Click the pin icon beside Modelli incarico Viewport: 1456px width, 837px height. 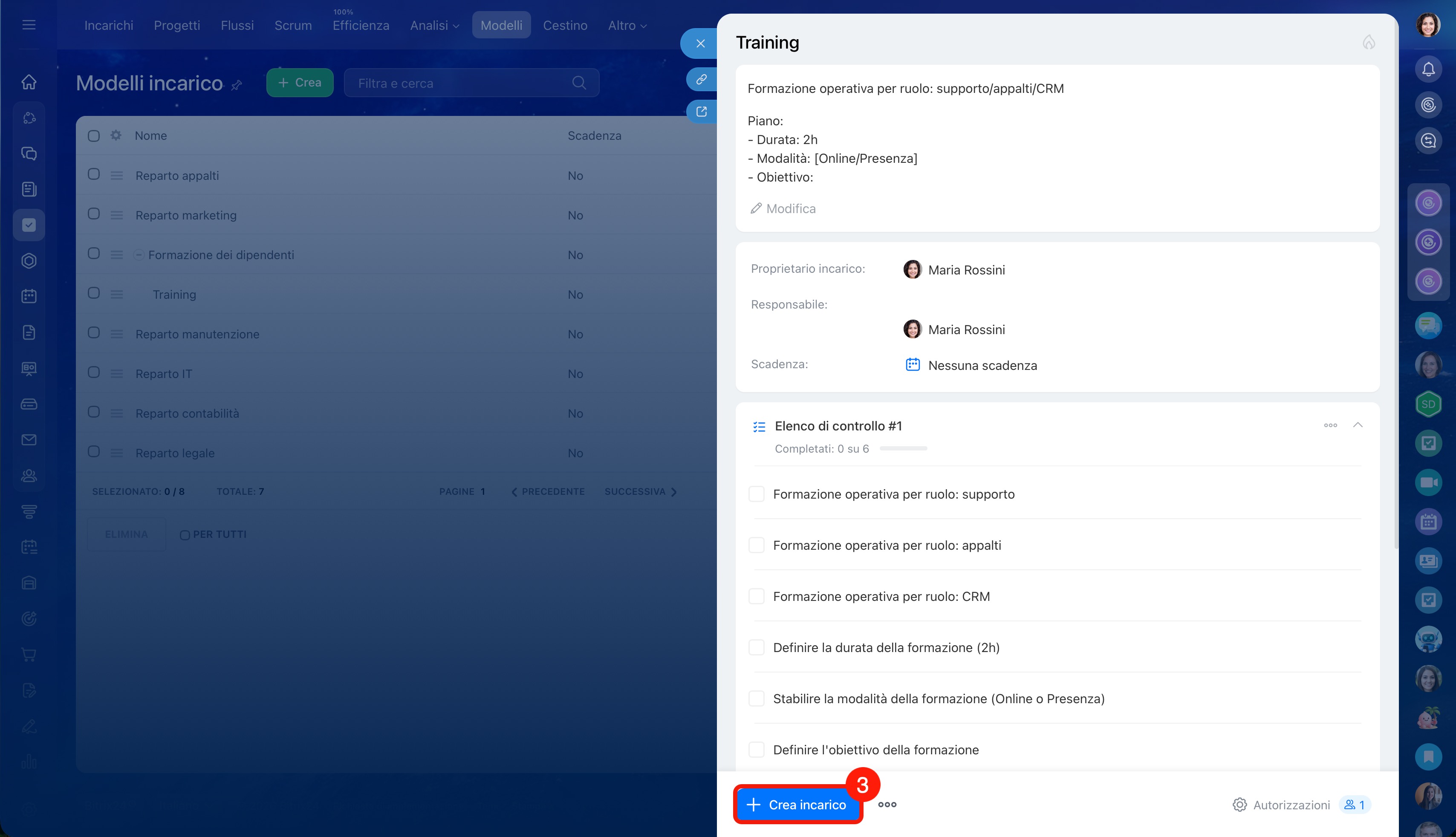pos(237,85)
